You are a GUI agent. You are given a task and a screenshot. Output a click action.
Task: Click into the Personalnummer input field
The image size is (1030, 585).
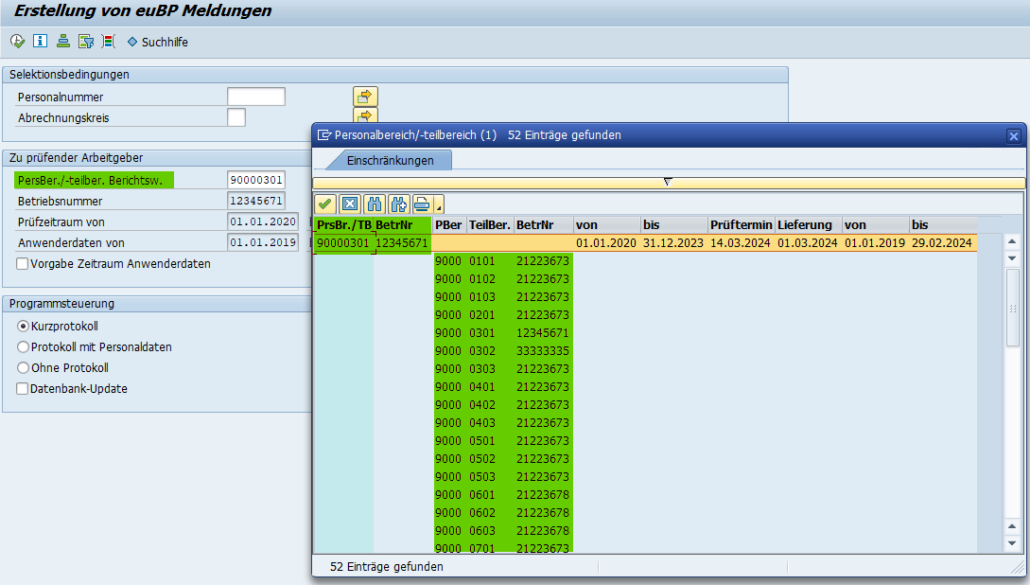(x=256, y=97)
